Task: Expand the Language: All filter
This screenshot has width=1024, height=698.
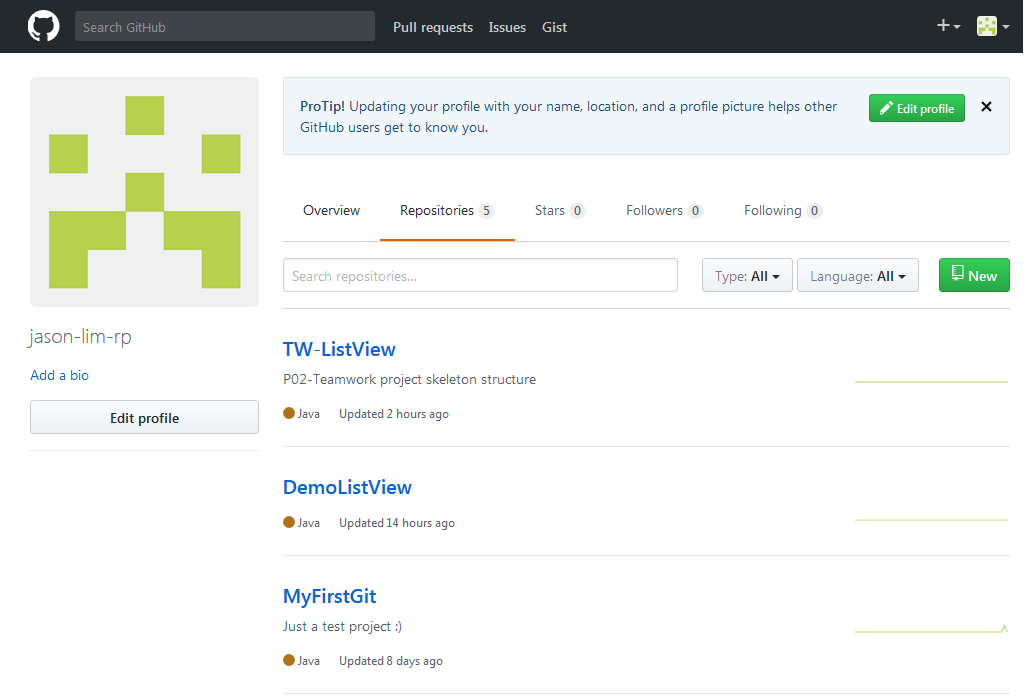Action: [x=857, y=276]
